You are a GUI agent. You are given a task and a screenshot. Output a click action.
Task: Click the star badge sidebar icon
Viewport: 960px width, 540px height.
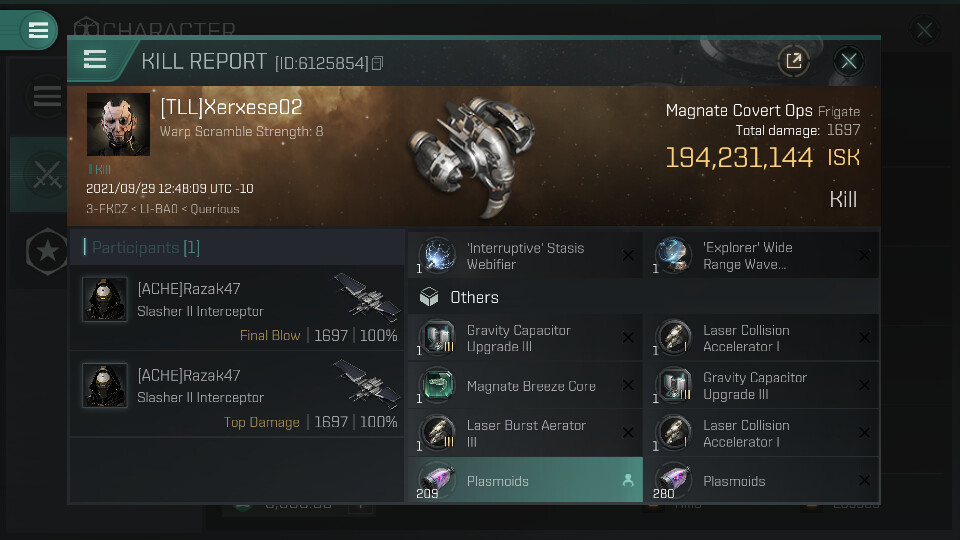(x=46, y=252)
